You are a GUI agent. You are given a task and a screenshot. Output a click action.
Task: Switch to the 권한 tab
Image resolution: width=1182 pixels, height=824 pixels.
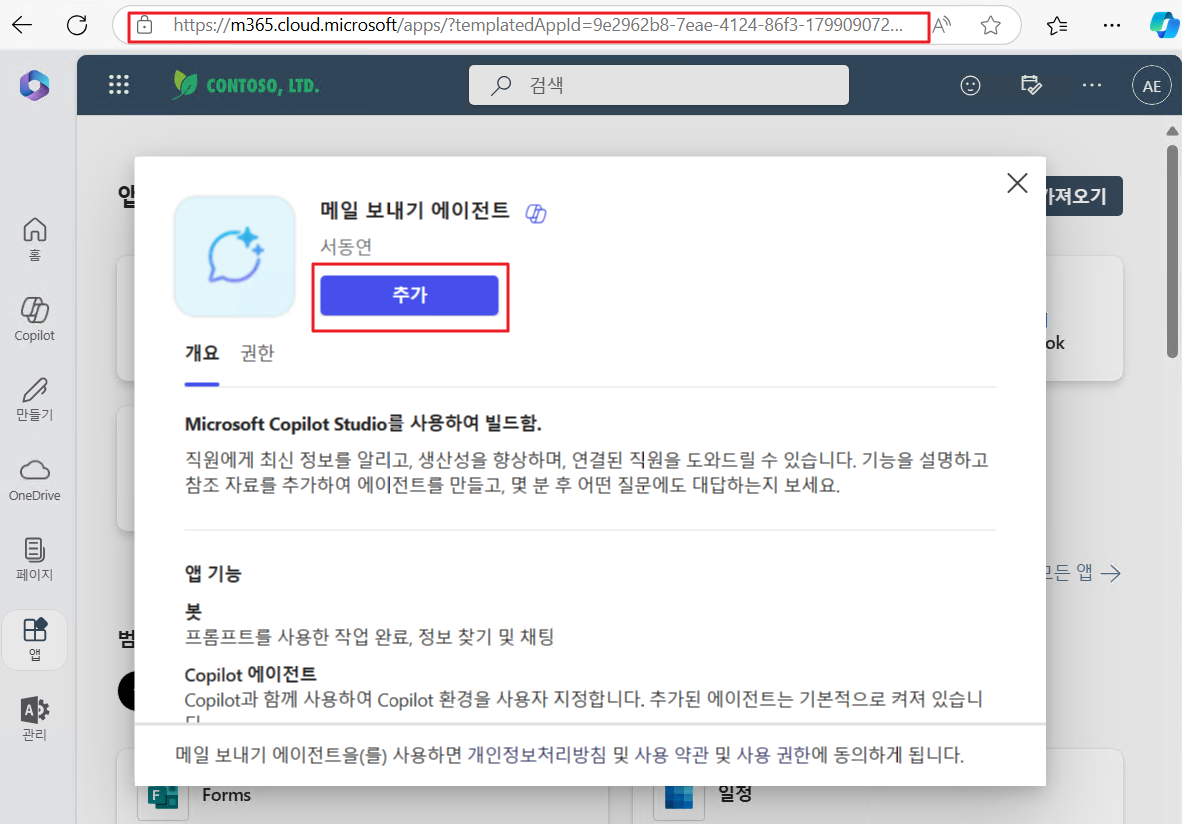257,353
